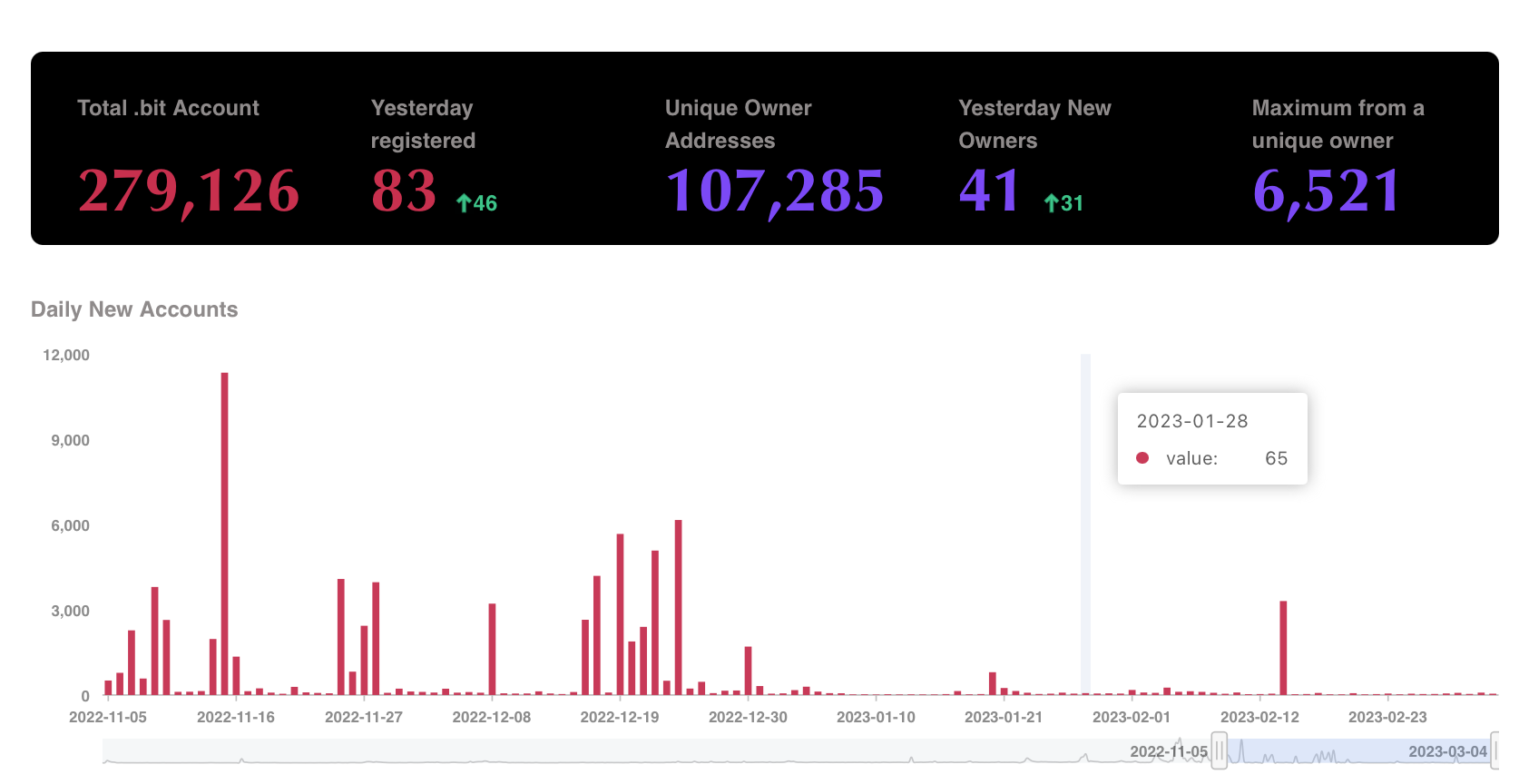Click the Yesterday New Owners label
The image size is (1519, 784).
(x=1034, y=124)
